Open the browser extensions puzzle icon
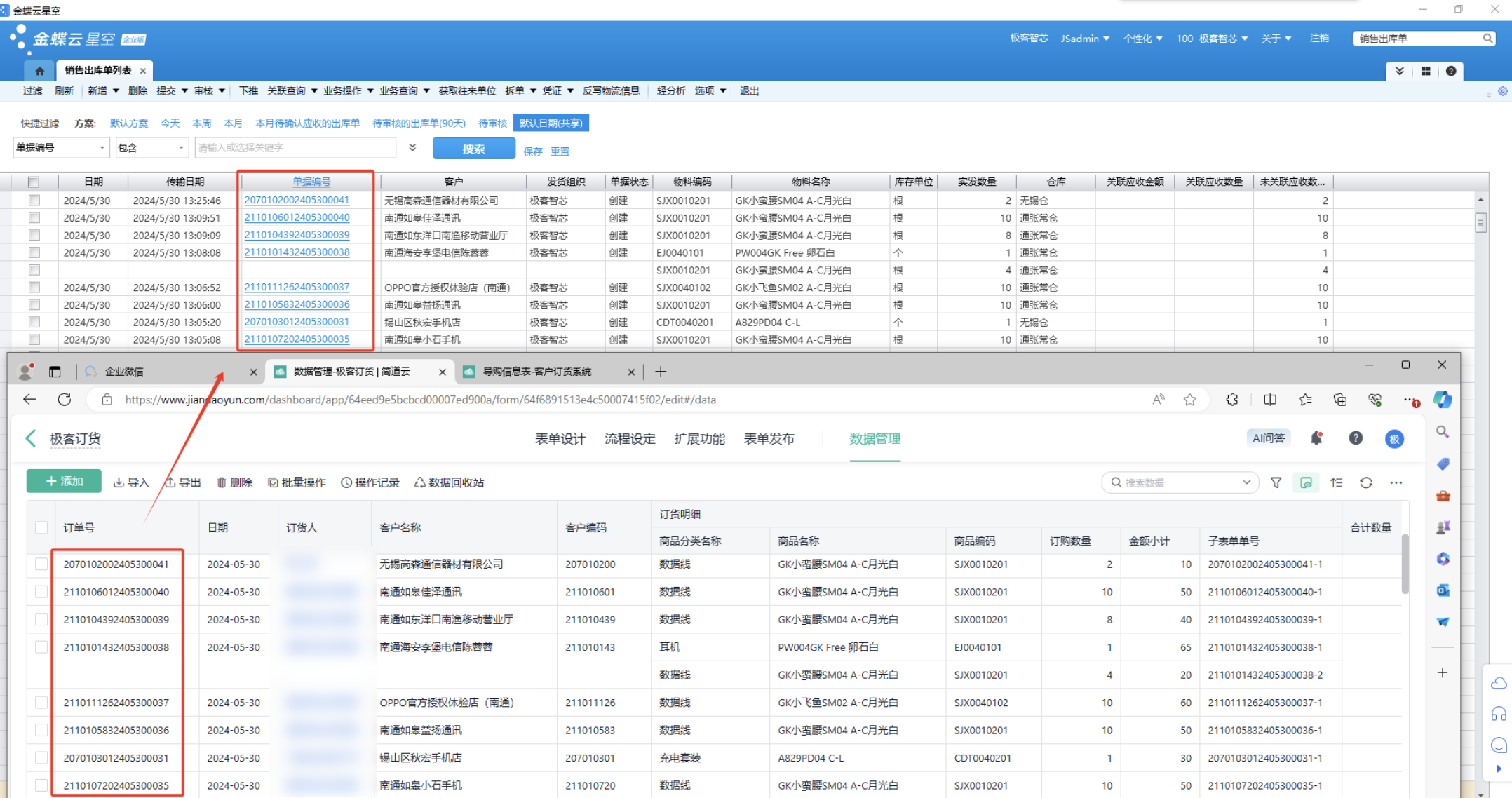 [1231, 400]
